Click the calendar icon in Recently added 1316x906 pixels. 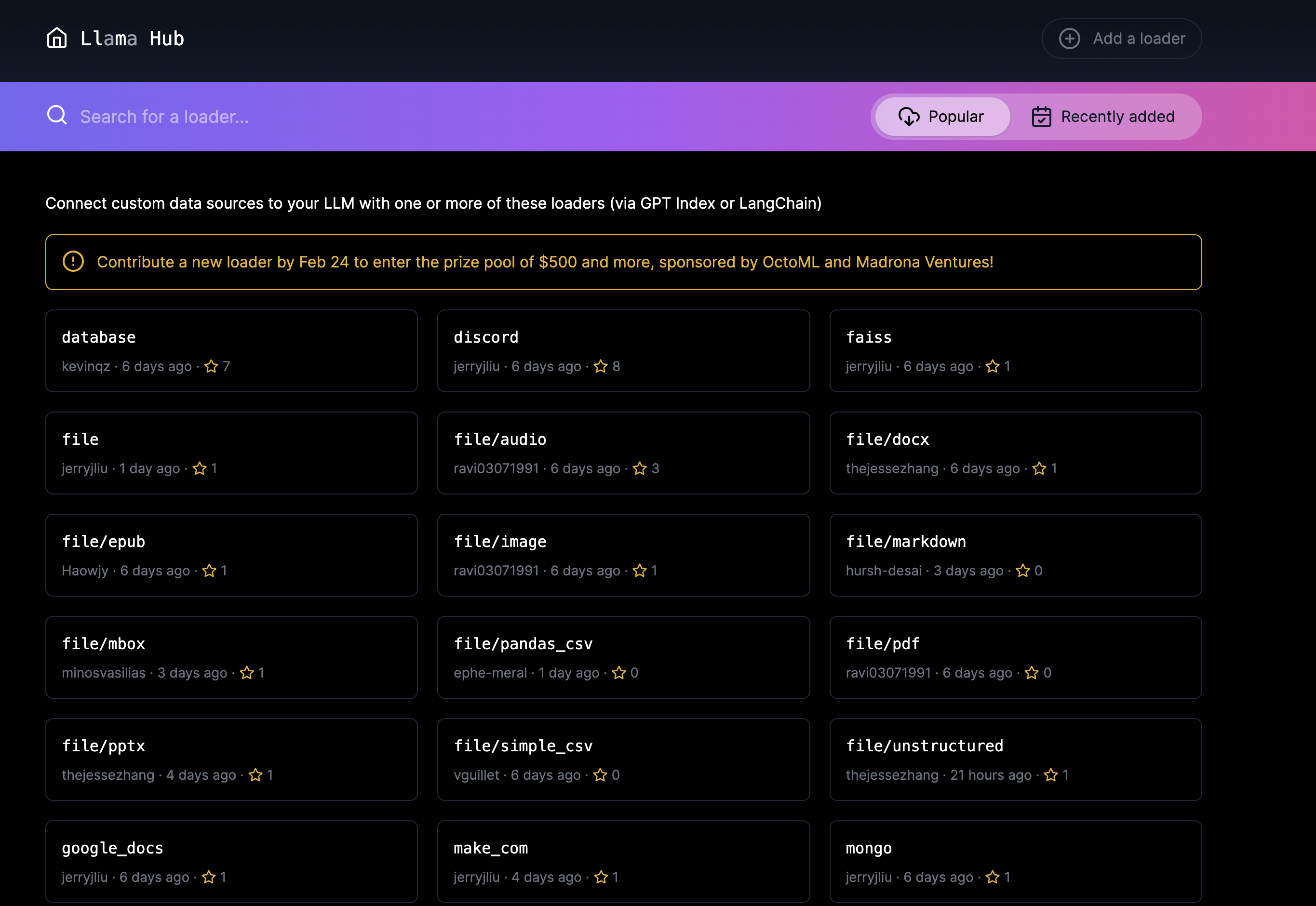(1041, 116)
